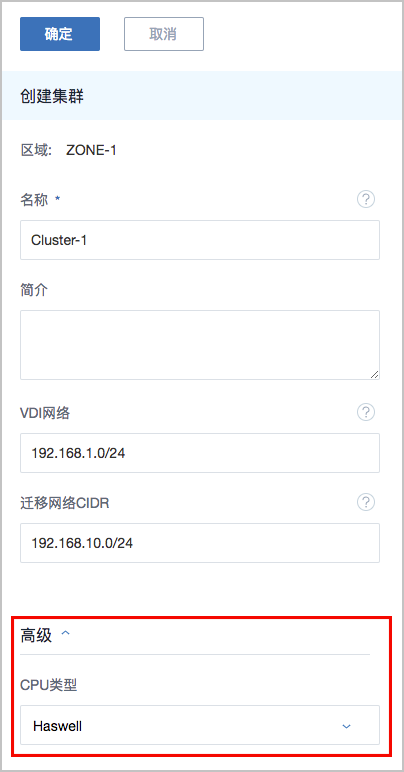Click the 简介 field label

click(x=34, y=290)
